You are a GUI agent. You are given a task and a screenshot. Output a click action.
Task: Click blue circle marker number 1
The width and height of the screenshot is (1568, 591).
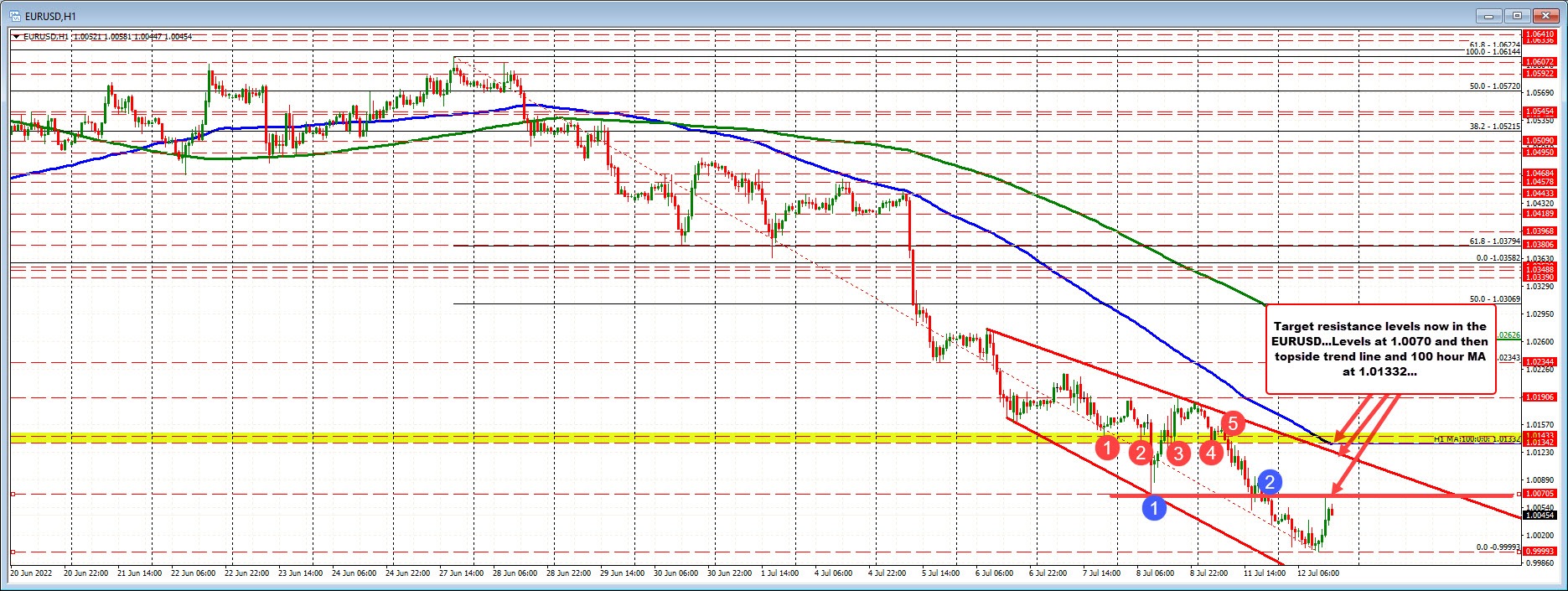1155,507
